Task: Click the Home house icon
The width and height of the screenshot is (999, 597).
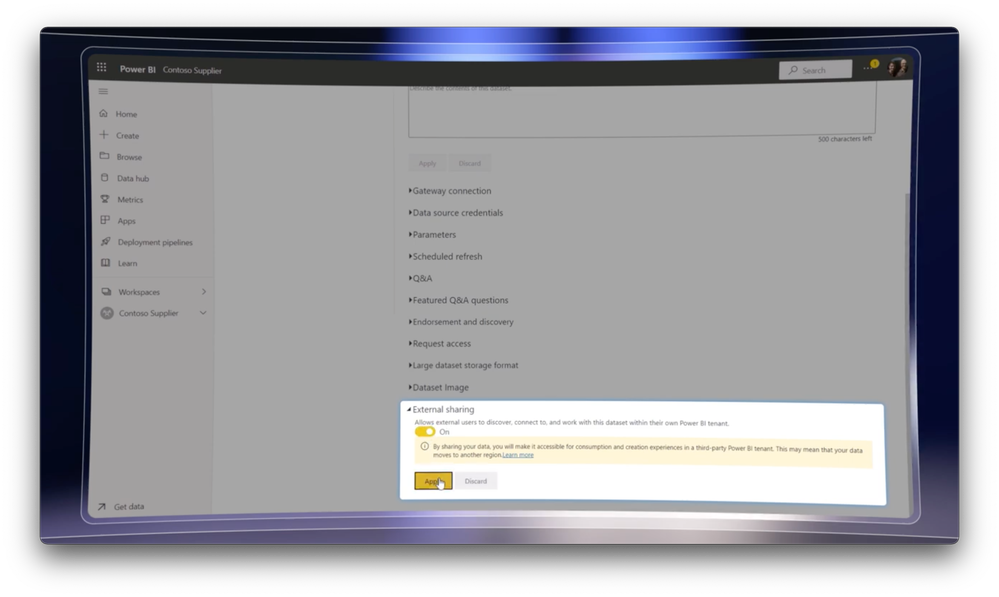Action: click(104, 113)
